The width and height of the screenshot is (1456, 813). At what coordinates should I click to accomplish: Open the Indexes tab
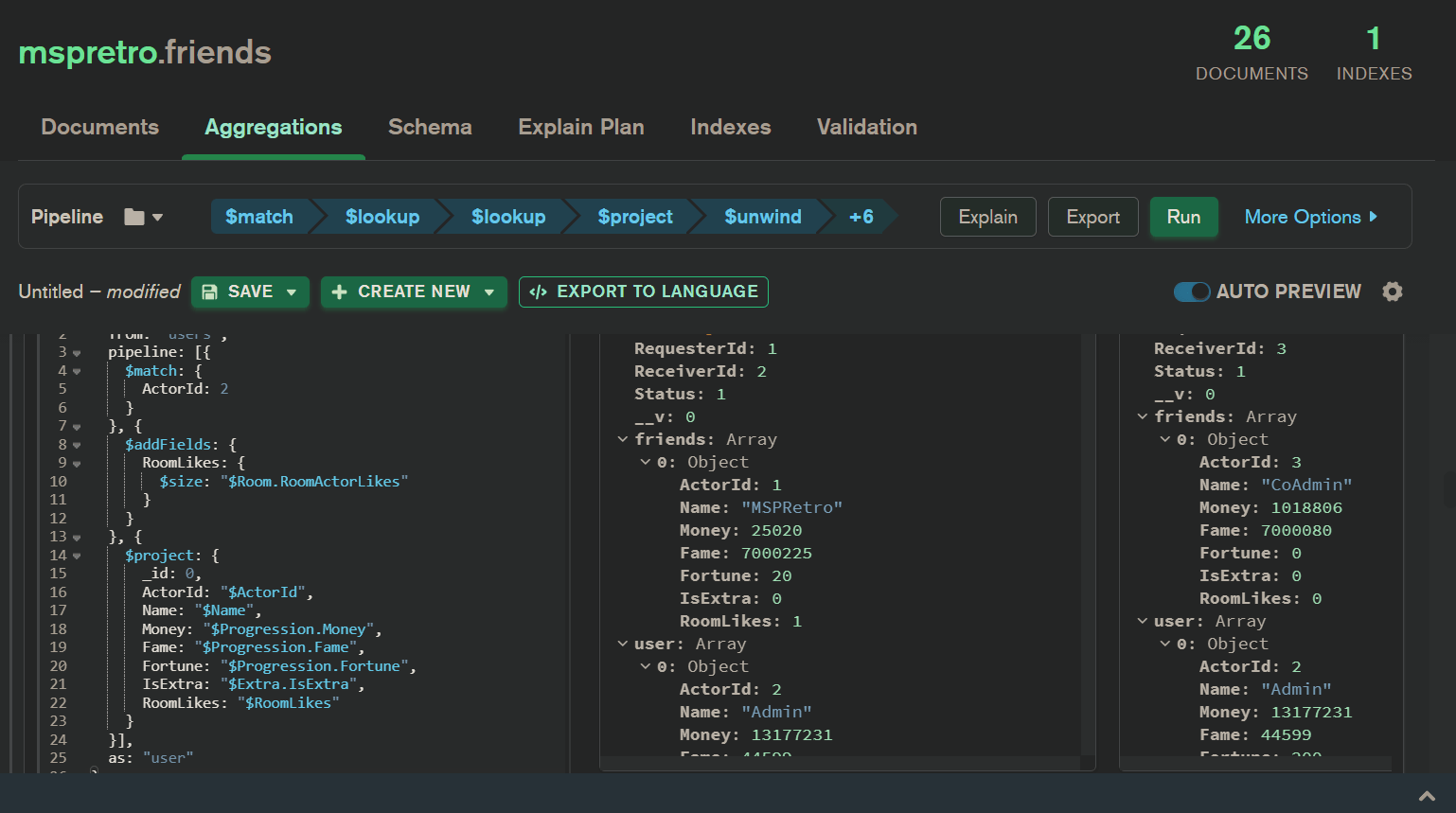point(731,127)
